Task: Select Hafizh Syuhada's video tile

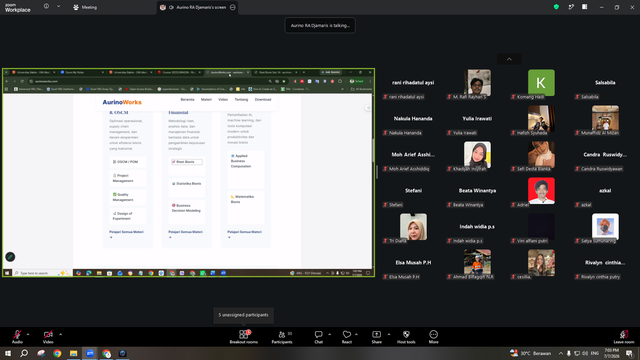Action: (x=541, y=119)
